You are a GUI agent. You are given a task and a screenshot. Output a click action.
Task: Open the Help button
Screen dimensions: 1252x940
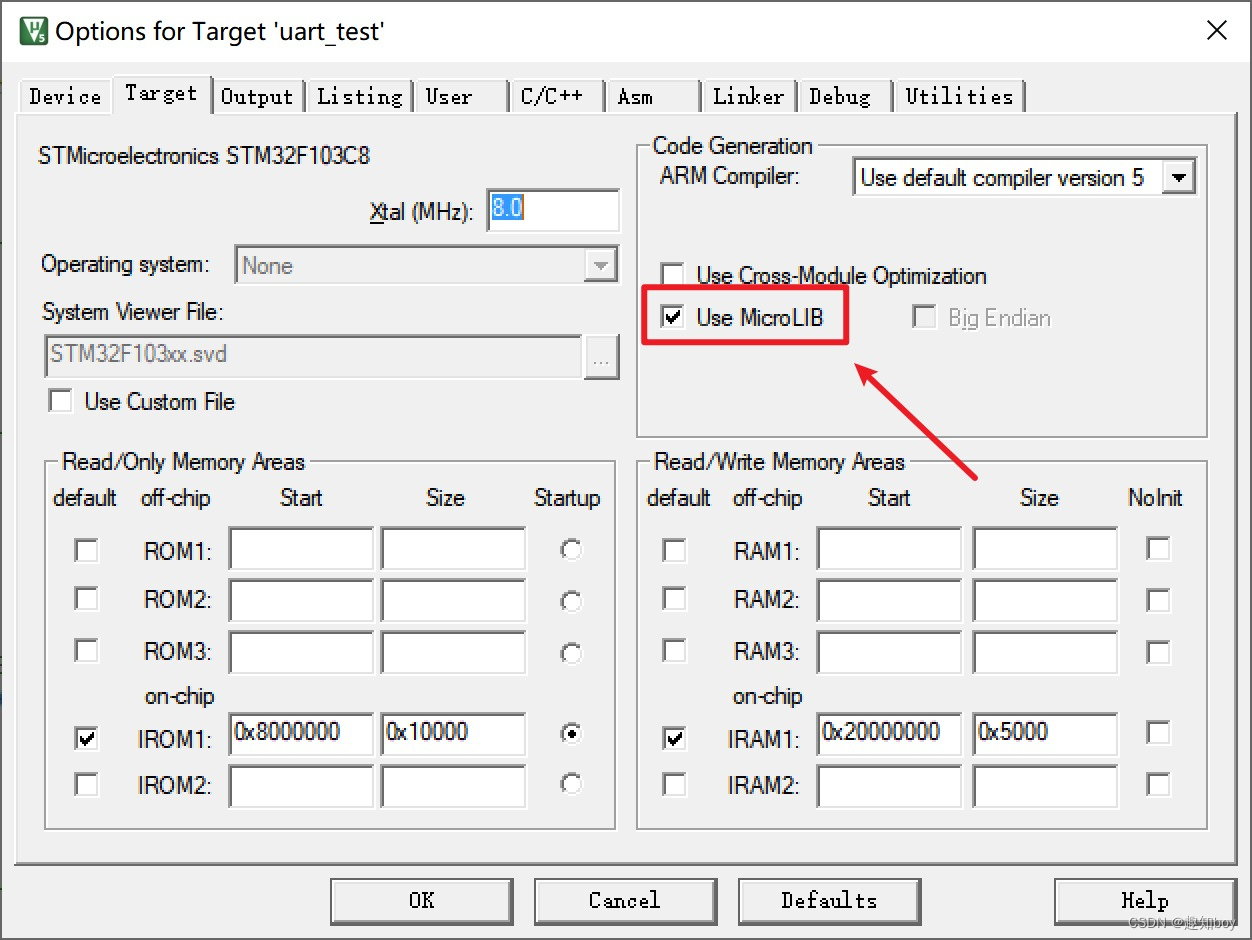tap(1145, 901)
